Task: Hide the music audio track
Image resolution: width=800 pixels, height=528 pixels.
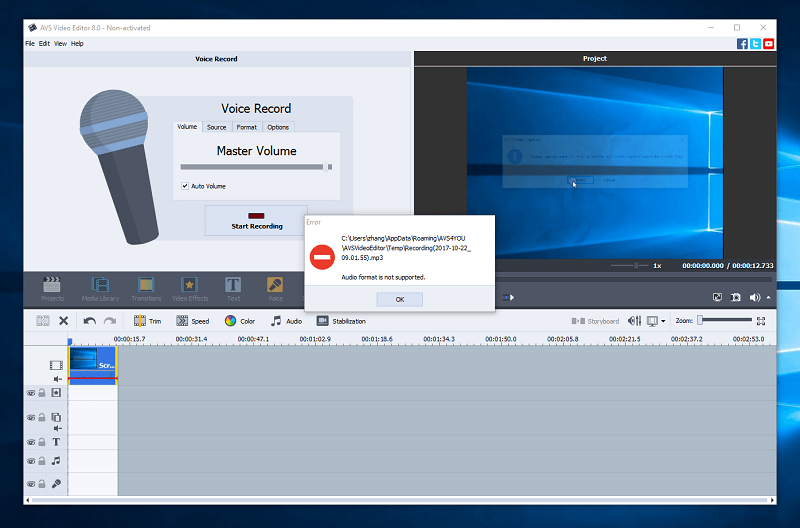Action: (31, 461)
